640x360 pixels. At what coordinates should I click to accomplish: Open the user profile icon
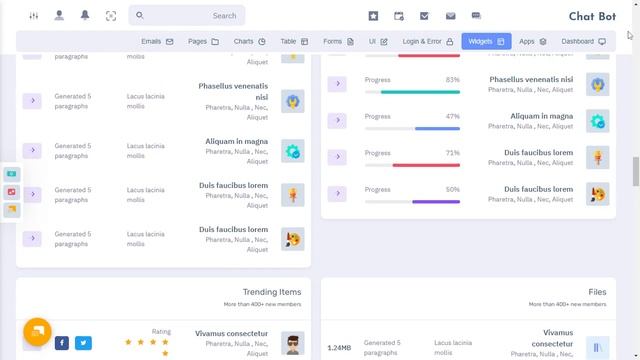pyautogui.click(x=59, y=16)
